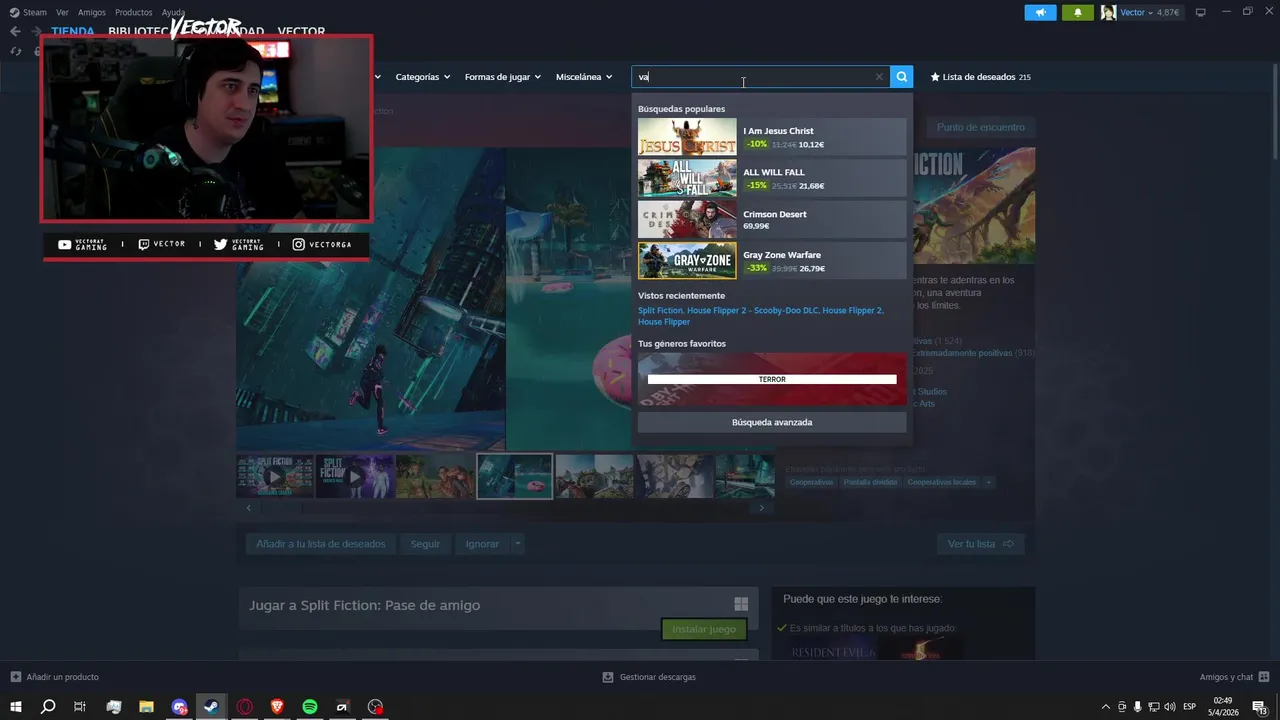Click Añadir un producto
This screenshot has width=1280, height=720.
click(x=54, y=677)
